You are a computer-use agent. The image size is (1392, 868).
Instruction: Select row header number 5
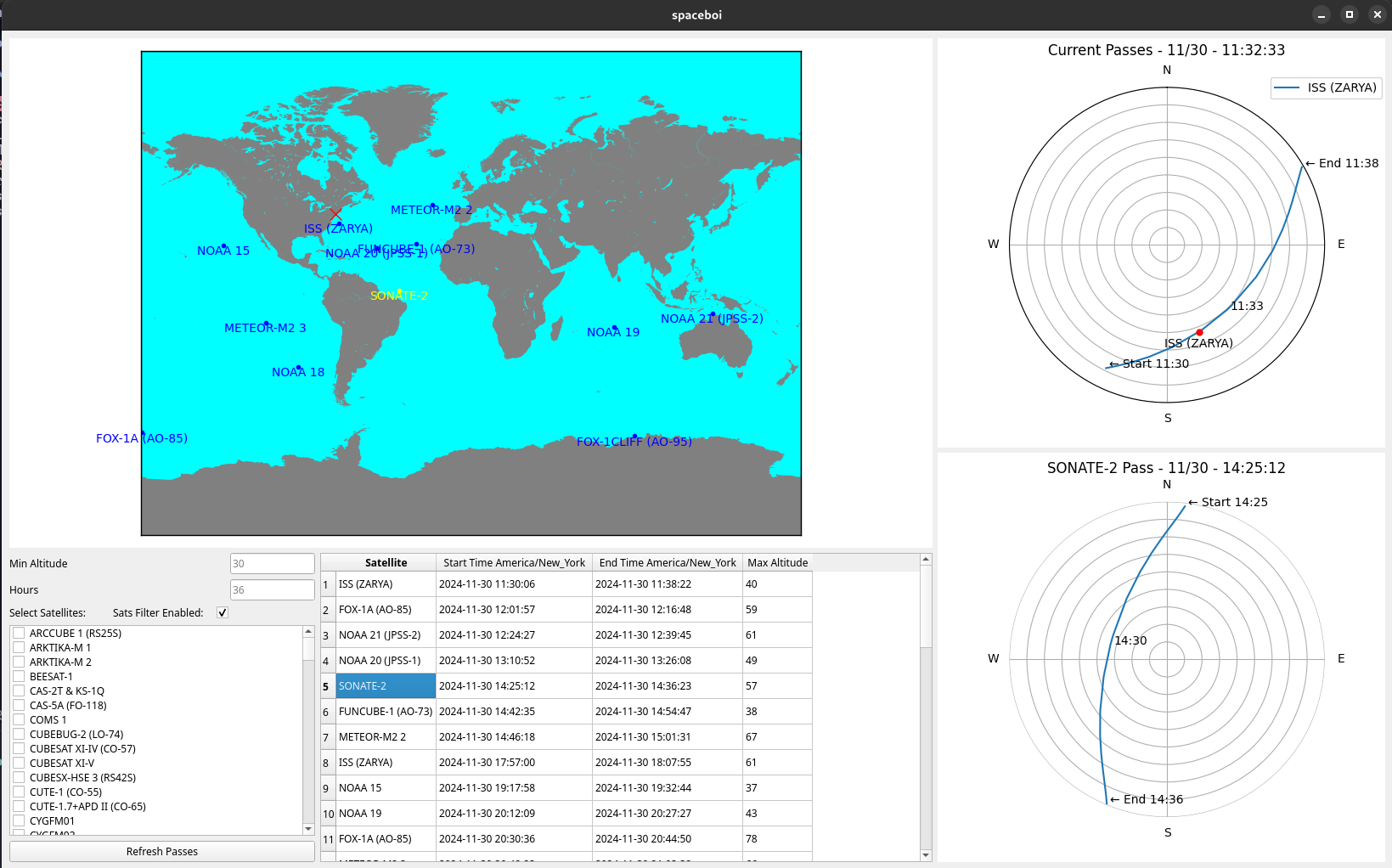(x=328, y=686)
